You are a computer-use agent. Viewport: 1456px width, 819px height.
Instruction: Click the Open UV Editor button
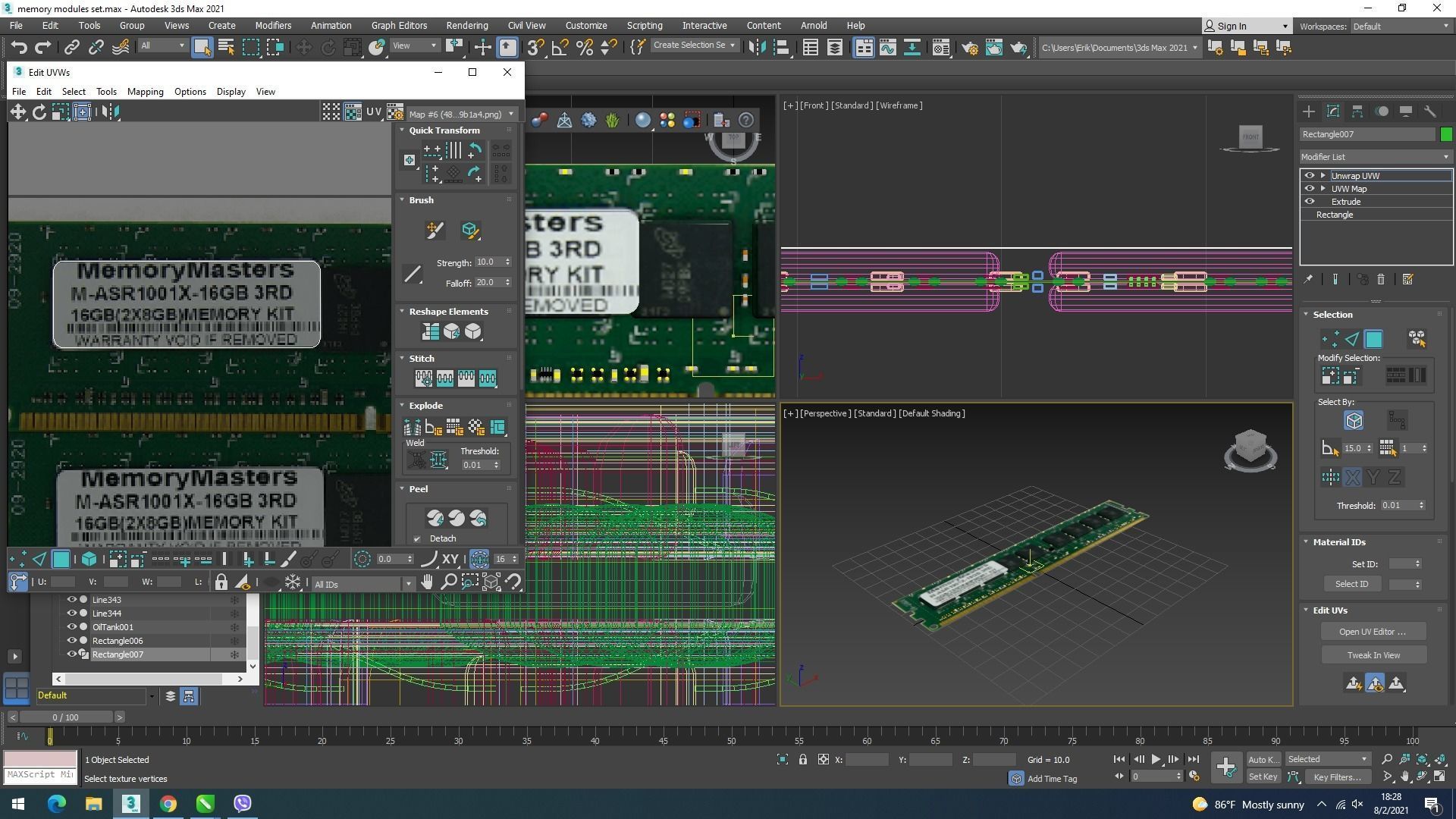point(1372,632)
